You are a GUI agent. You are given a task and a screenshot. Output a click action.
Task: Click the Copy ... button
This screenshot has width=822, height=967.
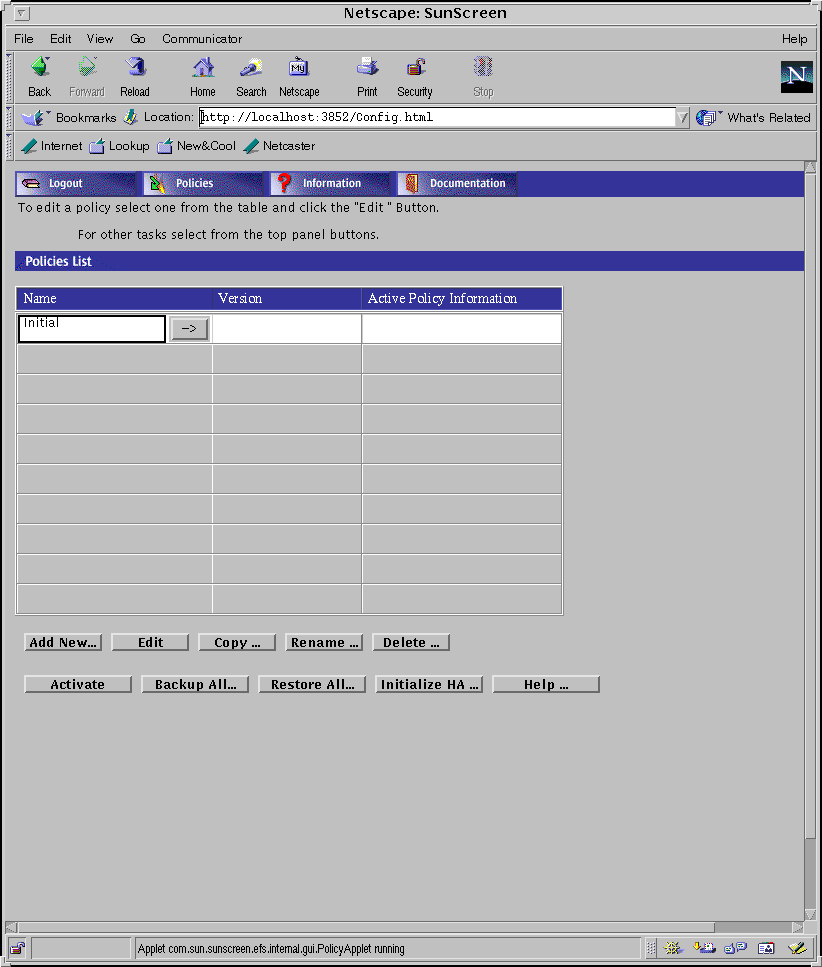pyautogui.click(x=237, y=642)
